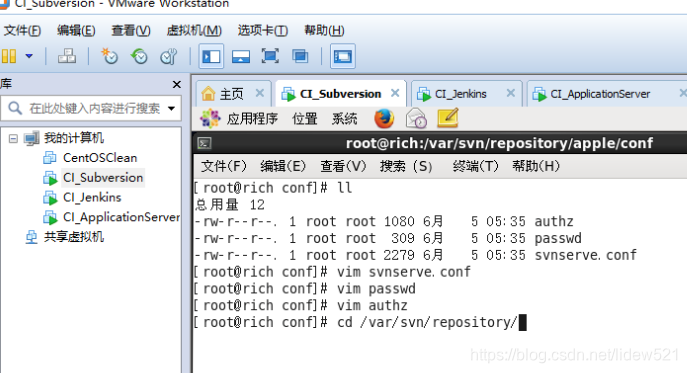Image resolution: width=687 pixels, height=373 pixels.
Task: Select CI_Subversion in the library tree
Action: (x=103, y=178)
